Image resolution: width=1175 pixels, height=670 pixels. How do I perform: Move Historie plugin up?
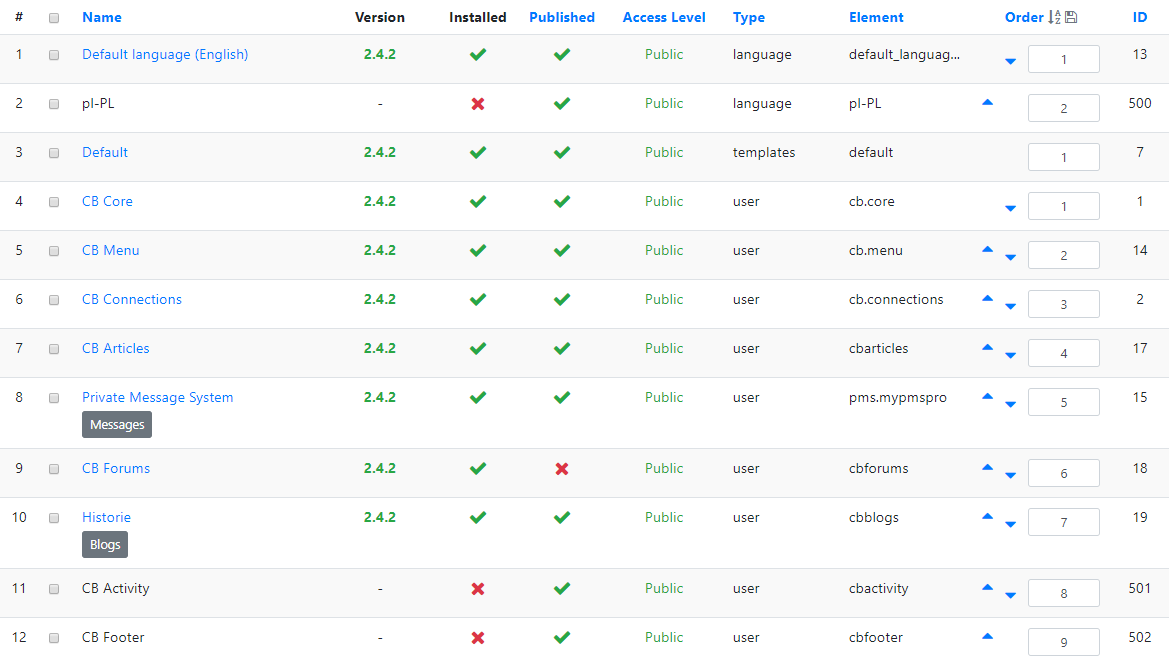[987, 516]
